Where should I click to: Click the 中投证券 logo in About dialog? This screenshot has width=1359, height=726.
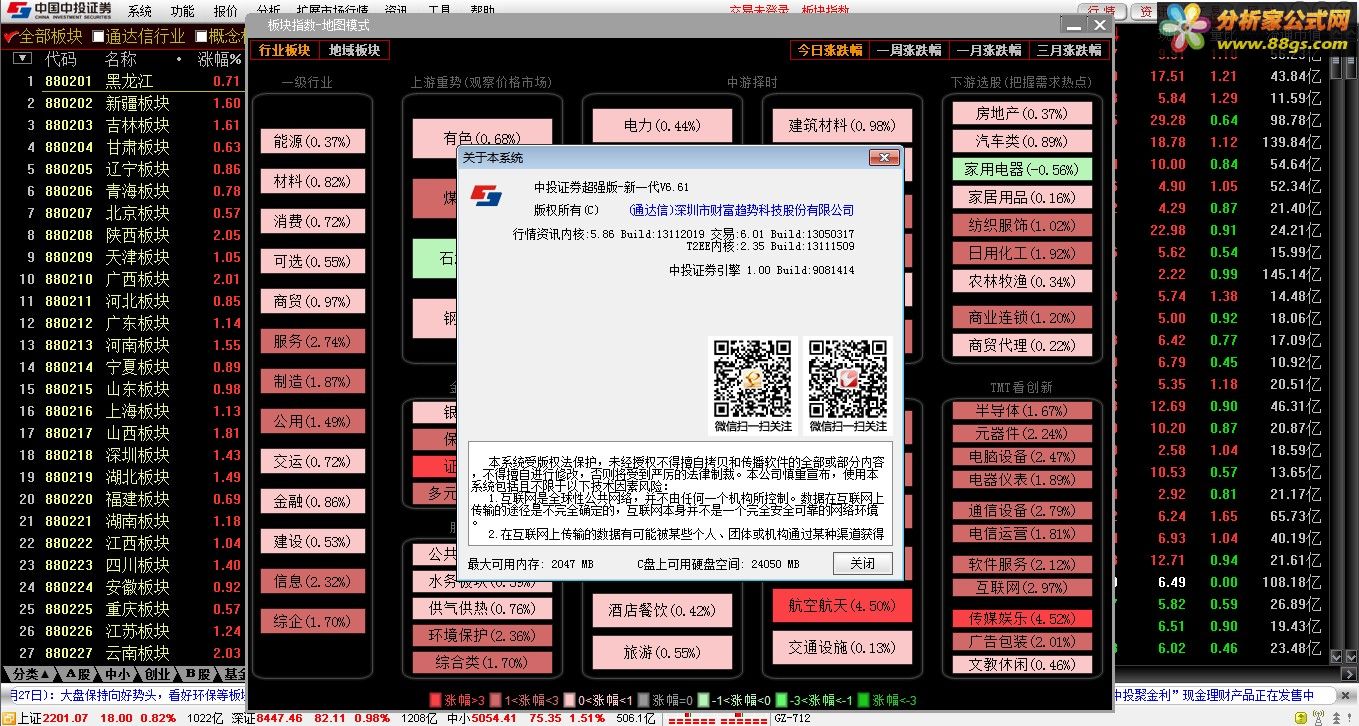point(487,195)
